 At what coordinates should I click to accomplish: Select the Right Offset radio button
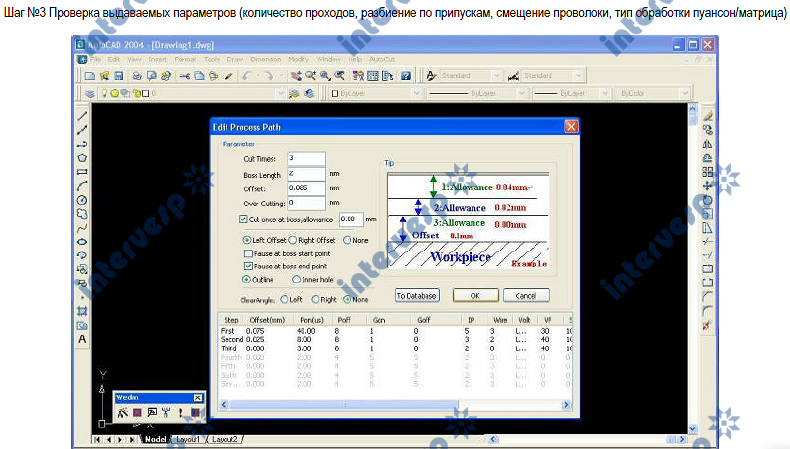pyautogui.click(x=294, y=240)
